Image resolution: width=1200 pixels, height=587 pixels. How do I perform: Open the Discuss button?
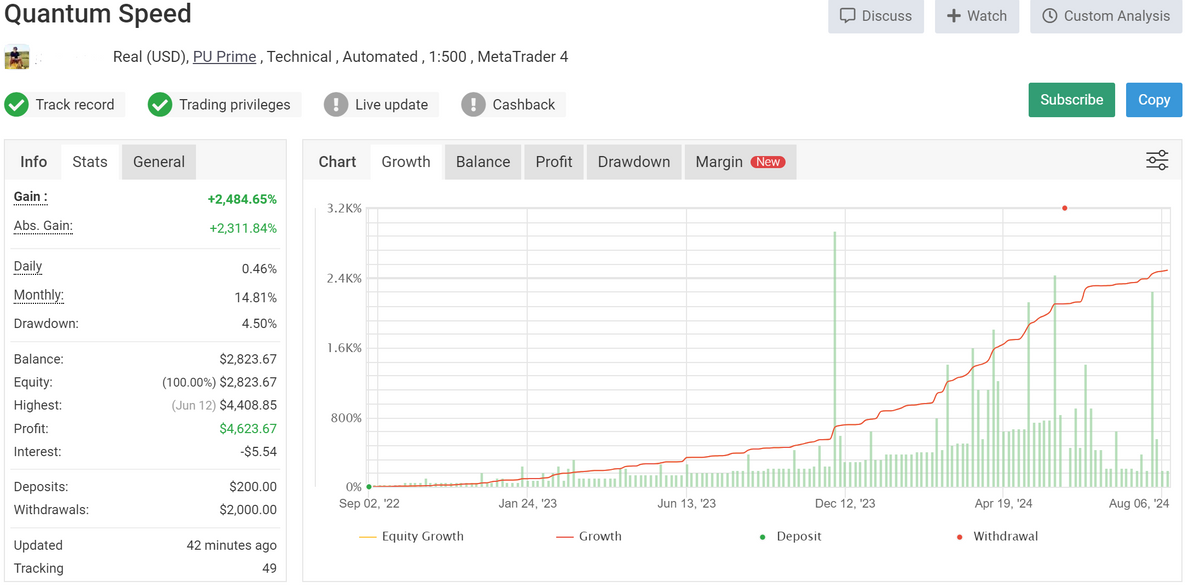[875, 16]
